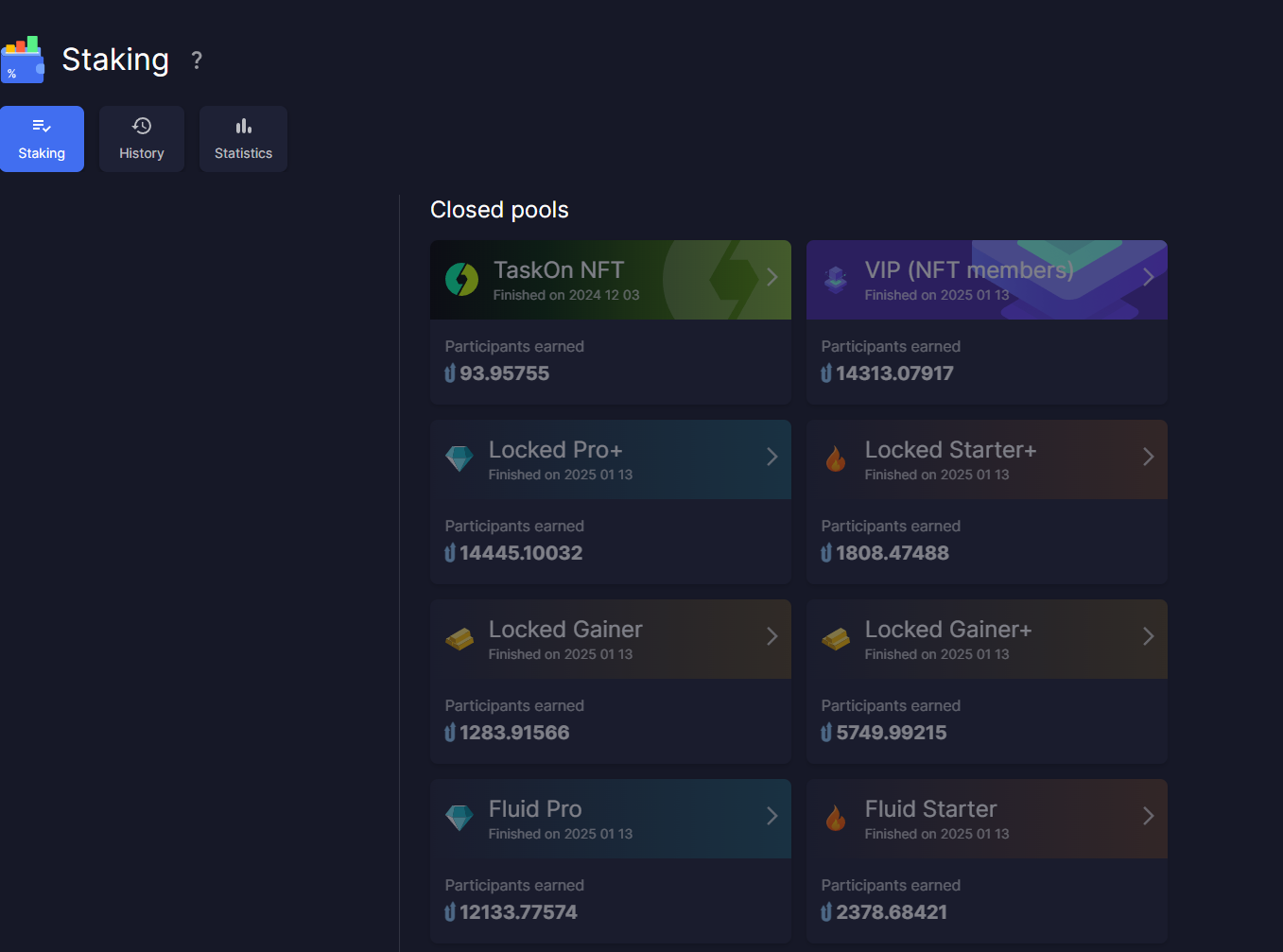Click the Fluid Starter flame icon

[x=836, y=818]
